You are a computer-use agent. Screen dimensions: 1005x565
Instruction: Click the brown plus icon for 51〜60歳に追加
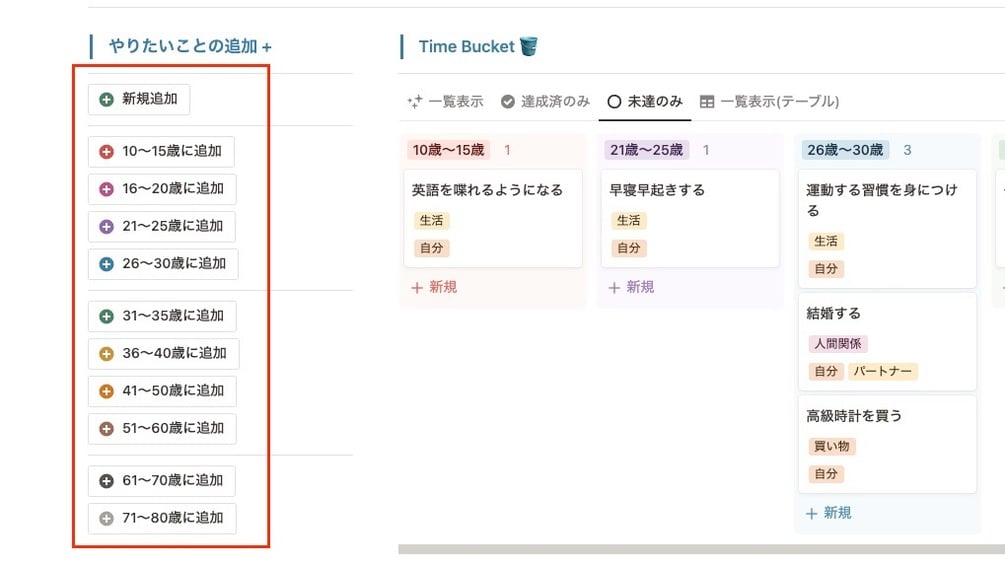(107, 428)
